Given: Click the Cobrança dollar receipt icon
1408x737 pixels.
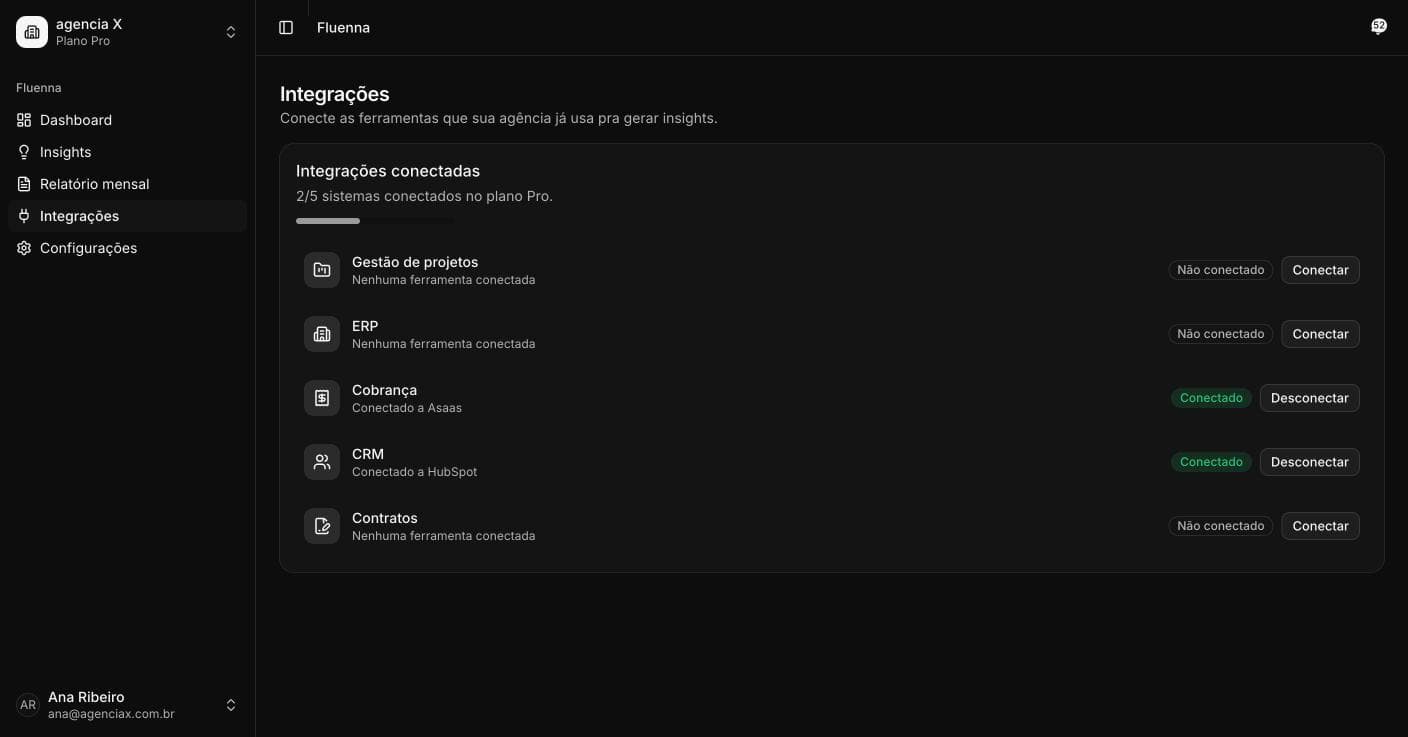Looking at the screenshot, I should pyautogui.click(x=322, y=398).
